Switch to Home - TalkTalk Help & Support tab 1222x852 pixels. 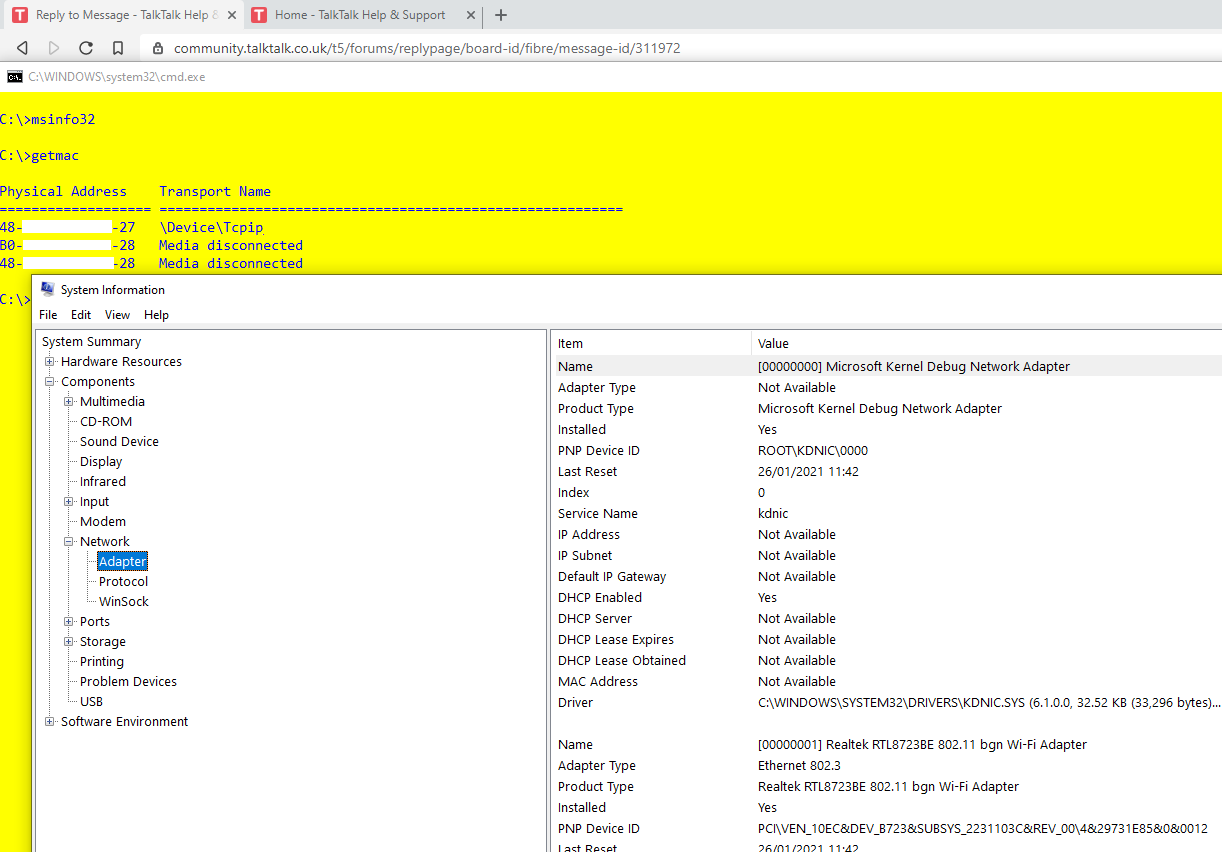[x=361, y=15]
